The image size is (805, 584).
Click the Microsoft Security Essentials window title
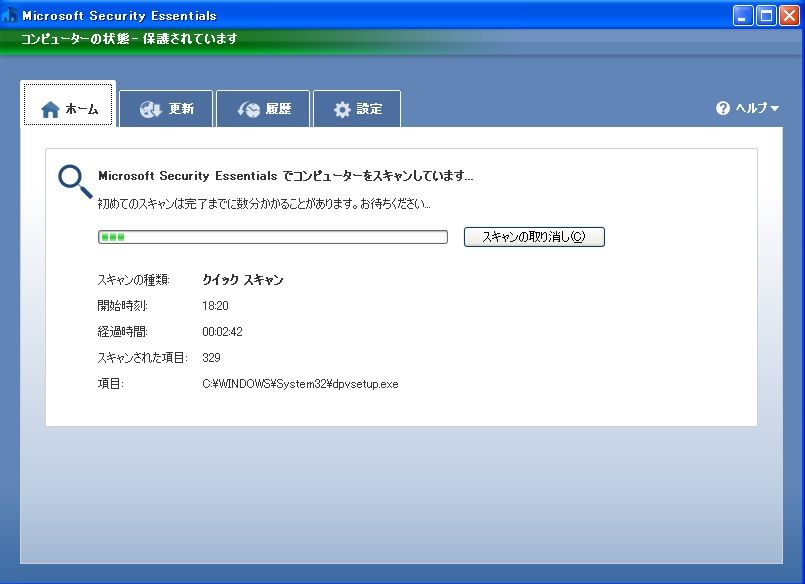119,16
